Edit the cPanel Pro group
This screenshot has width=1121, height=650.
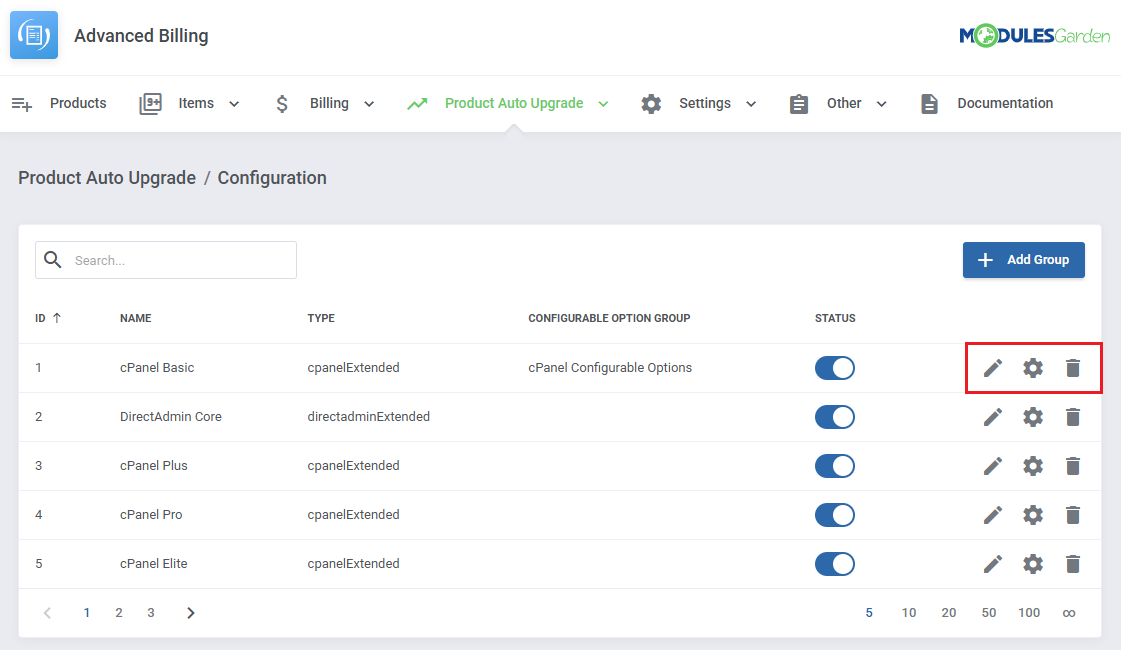coord(992,515)
